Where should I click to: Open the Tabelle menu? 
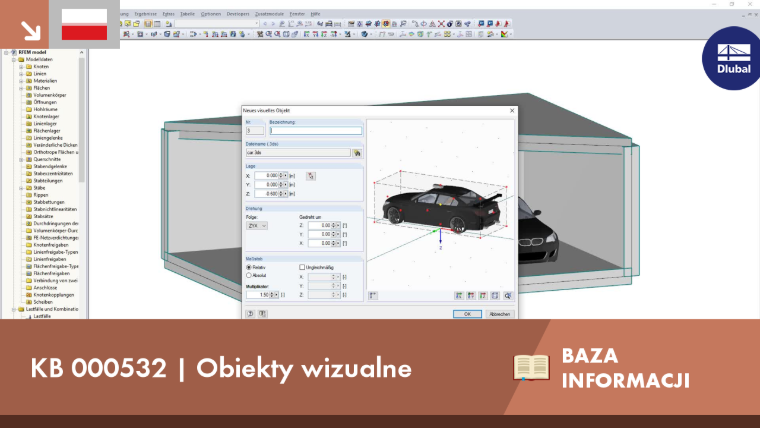(x=187, y=14)
